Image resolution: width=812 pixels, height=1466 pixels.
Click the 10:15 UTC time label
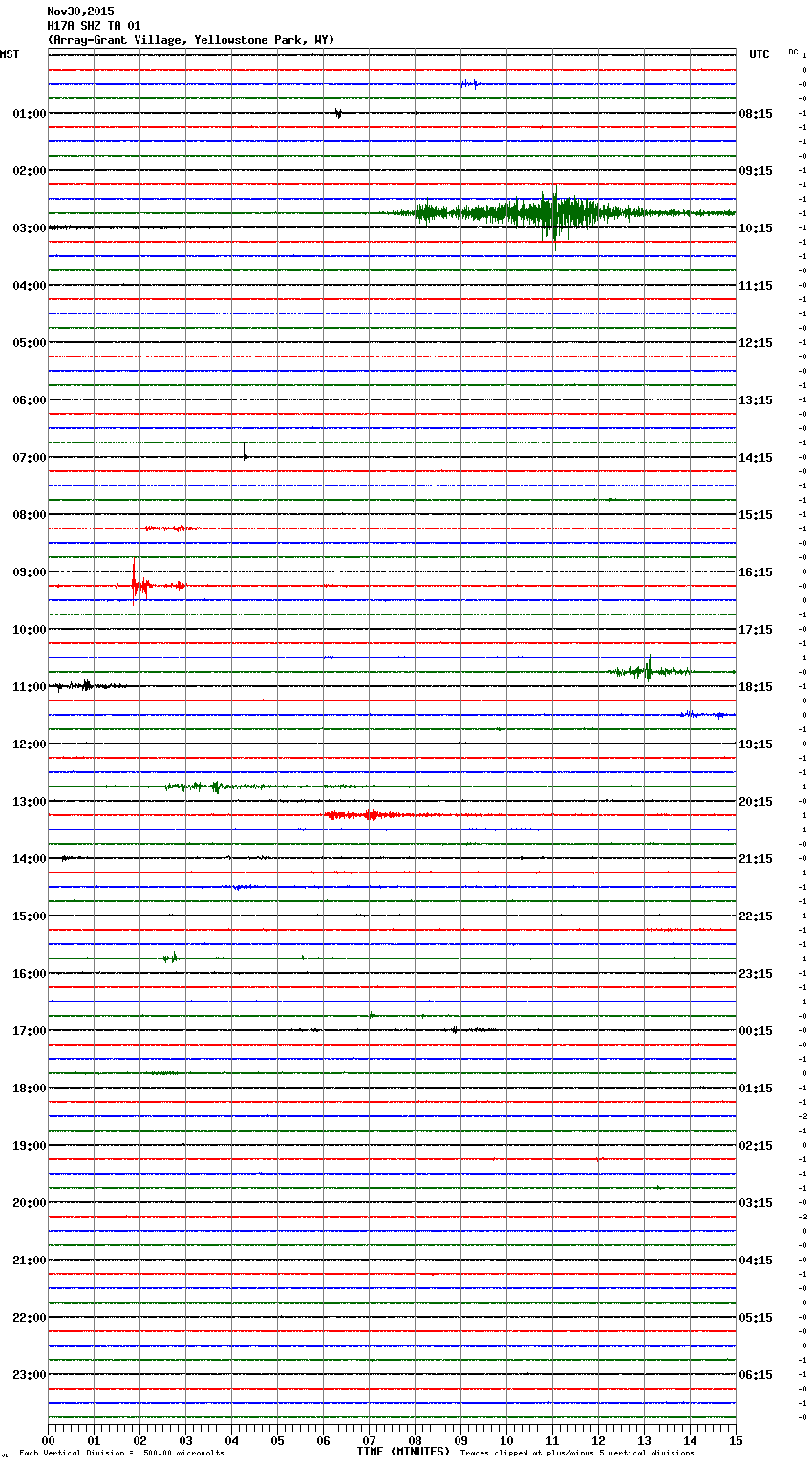tap(756, 228)
